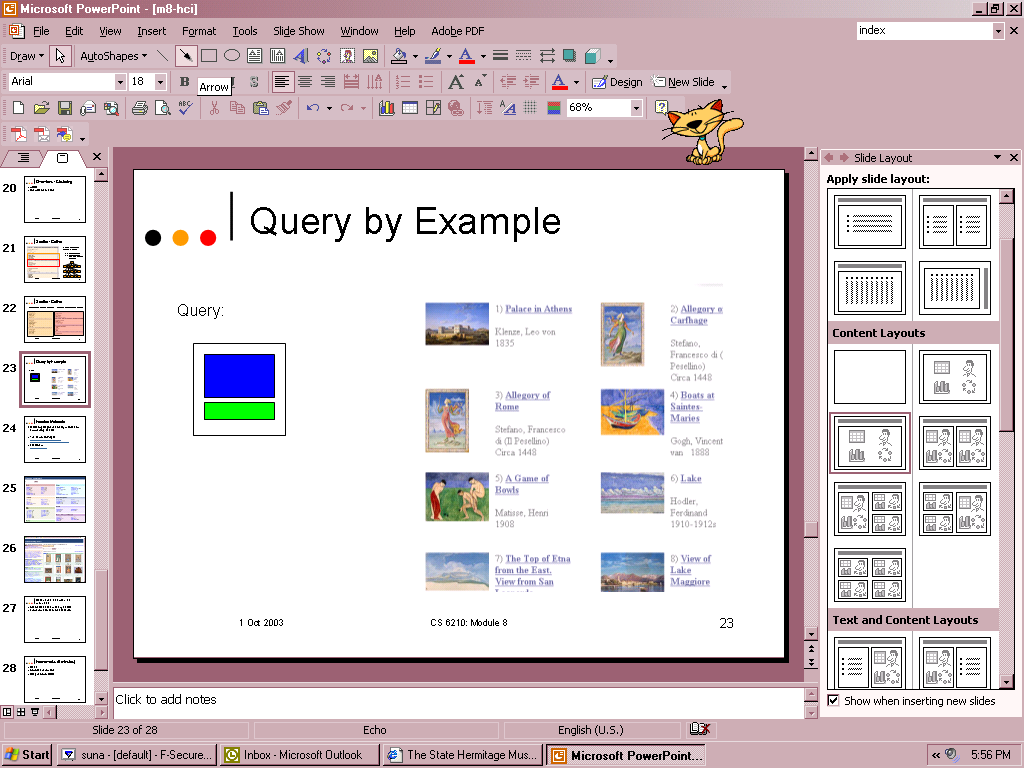Select the Rectangle drawing tool
The image size is (1024, 768).
point(209,56)
